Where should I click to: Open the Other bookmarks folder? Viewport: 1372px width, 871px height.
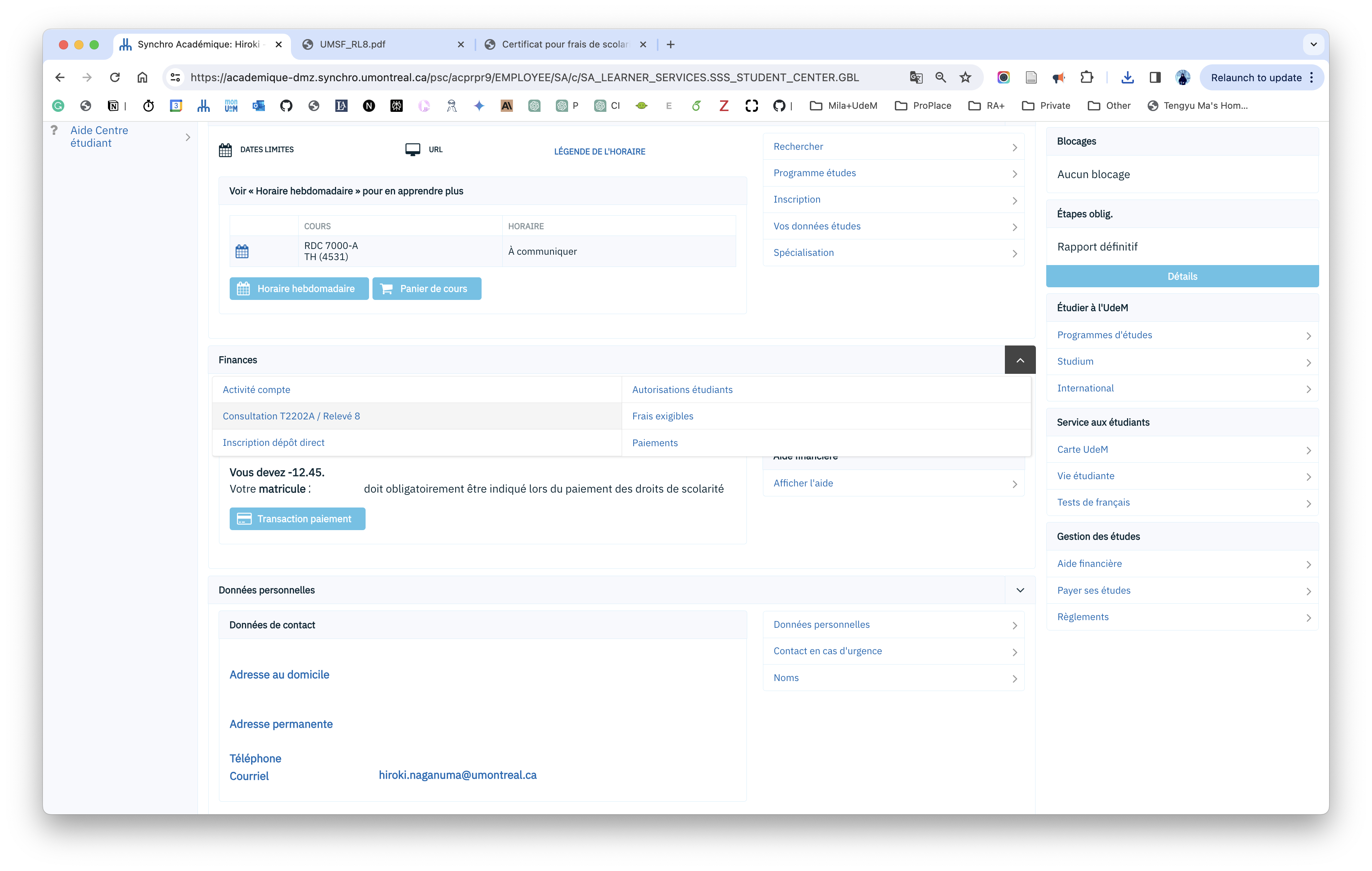point(1109,105)
